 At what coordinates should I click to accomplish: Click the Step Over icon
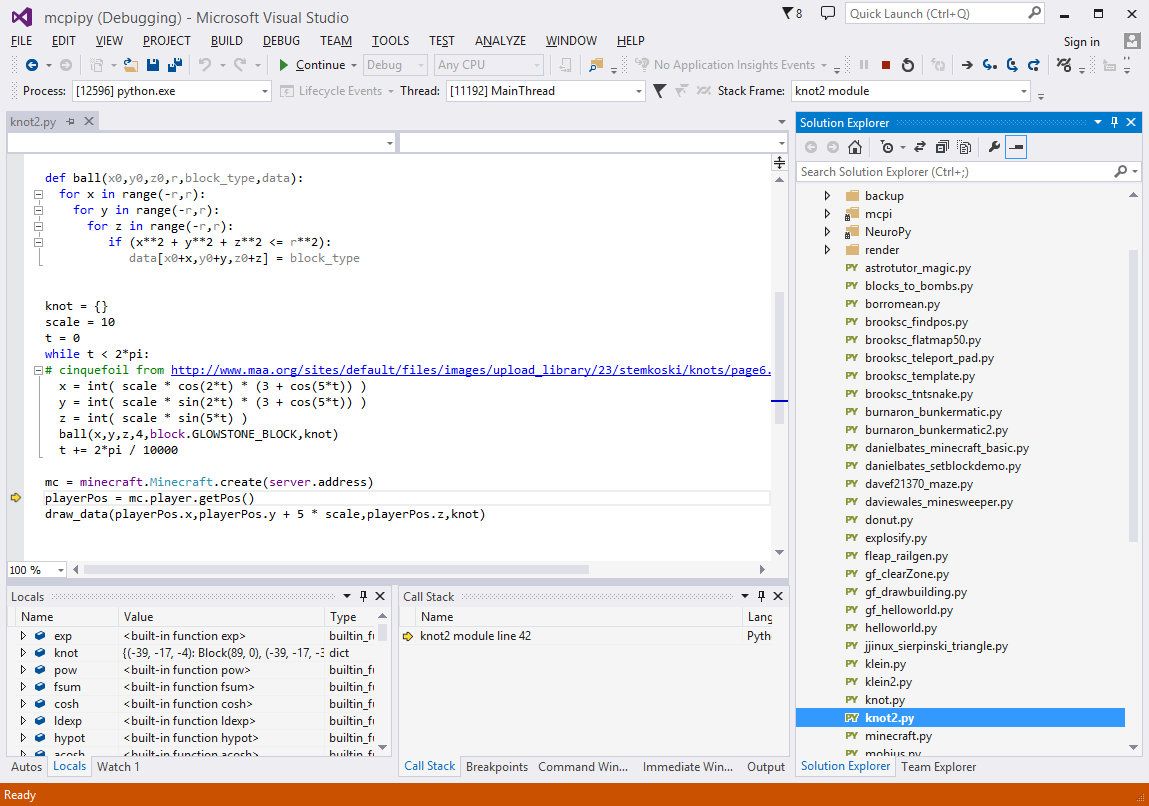coord(1013,64)
